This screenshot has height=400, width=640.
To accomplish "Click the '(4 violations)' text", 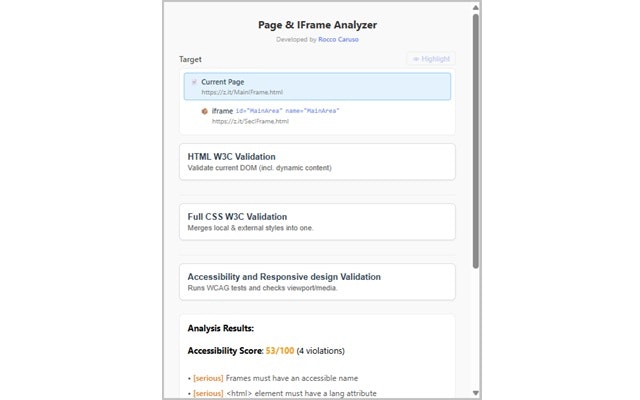I will pyautogui.click(x=320, y=351).
